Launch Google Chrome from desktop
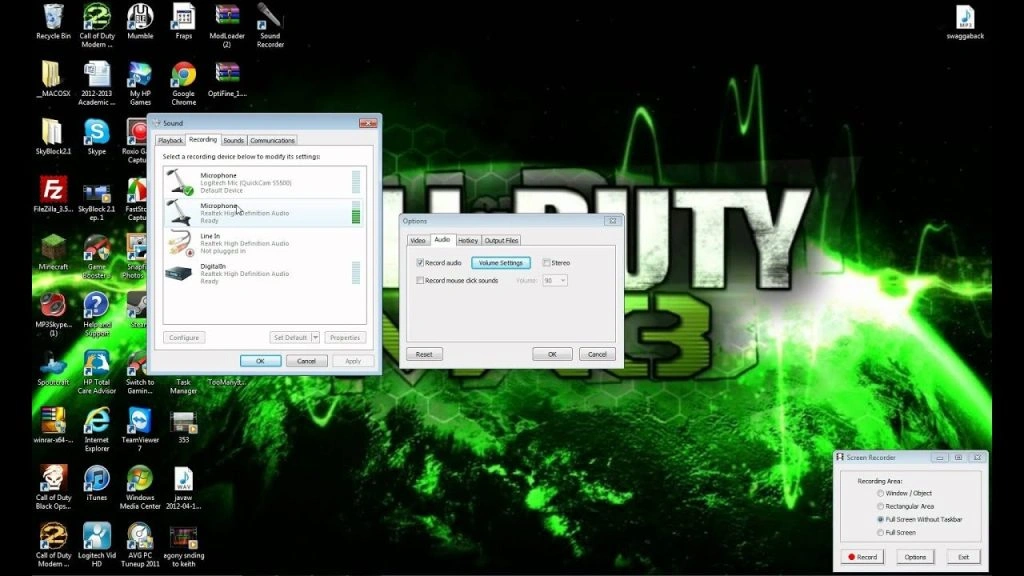Image resolution: width=1024 pixels, height=576 pixels. [184, 84]
